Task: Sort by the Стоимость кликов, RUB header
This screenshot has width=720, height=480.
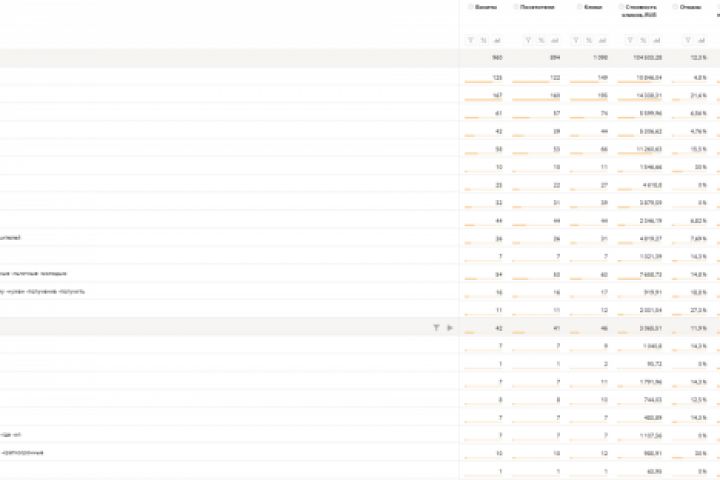Action: pos(640,11)
